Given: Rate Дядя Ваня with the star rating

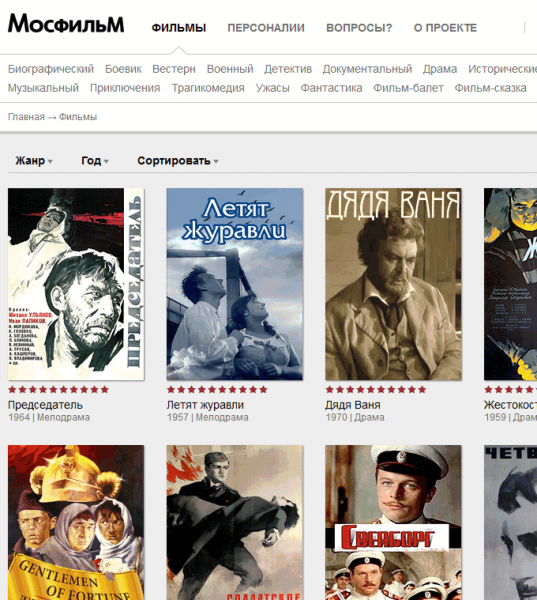Looking at the screenshot, I should (x=376, y=390).
